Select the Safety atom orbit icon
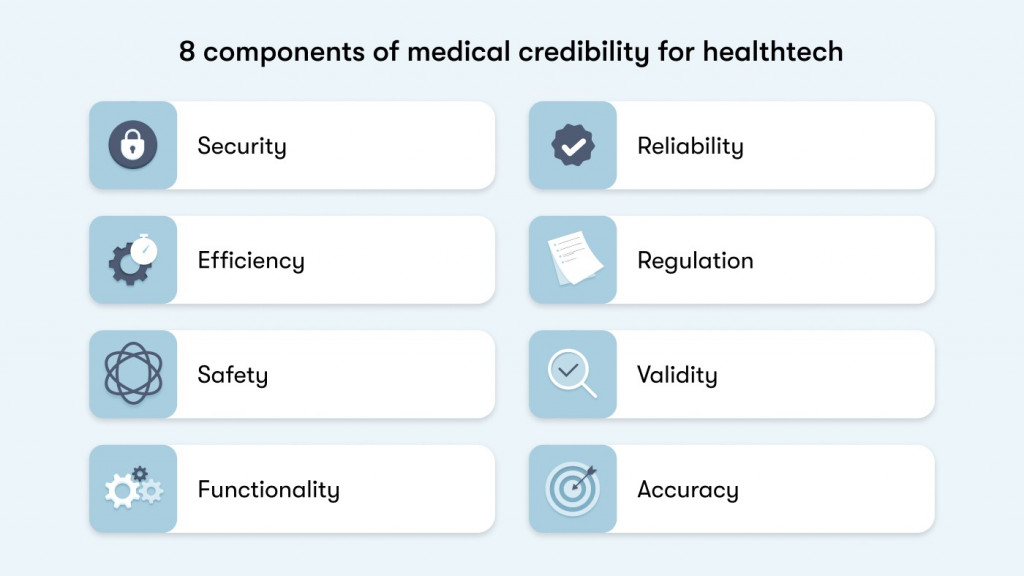 click(133, 374)
